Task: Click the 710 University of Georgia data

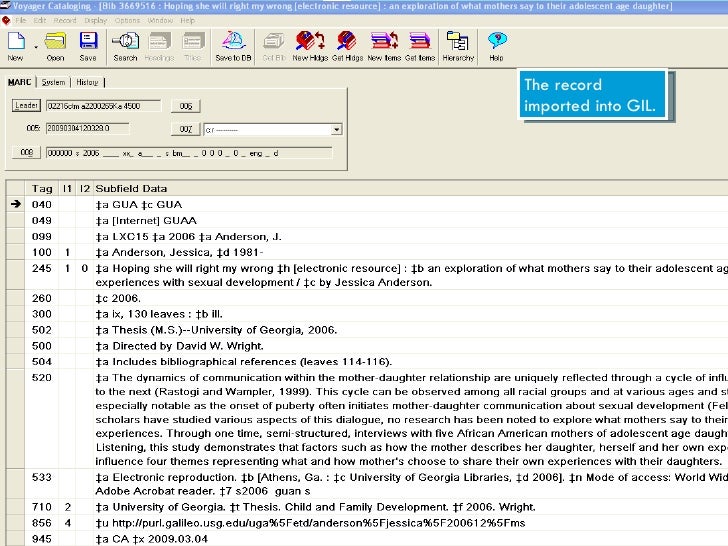Action: click(315, 507)
